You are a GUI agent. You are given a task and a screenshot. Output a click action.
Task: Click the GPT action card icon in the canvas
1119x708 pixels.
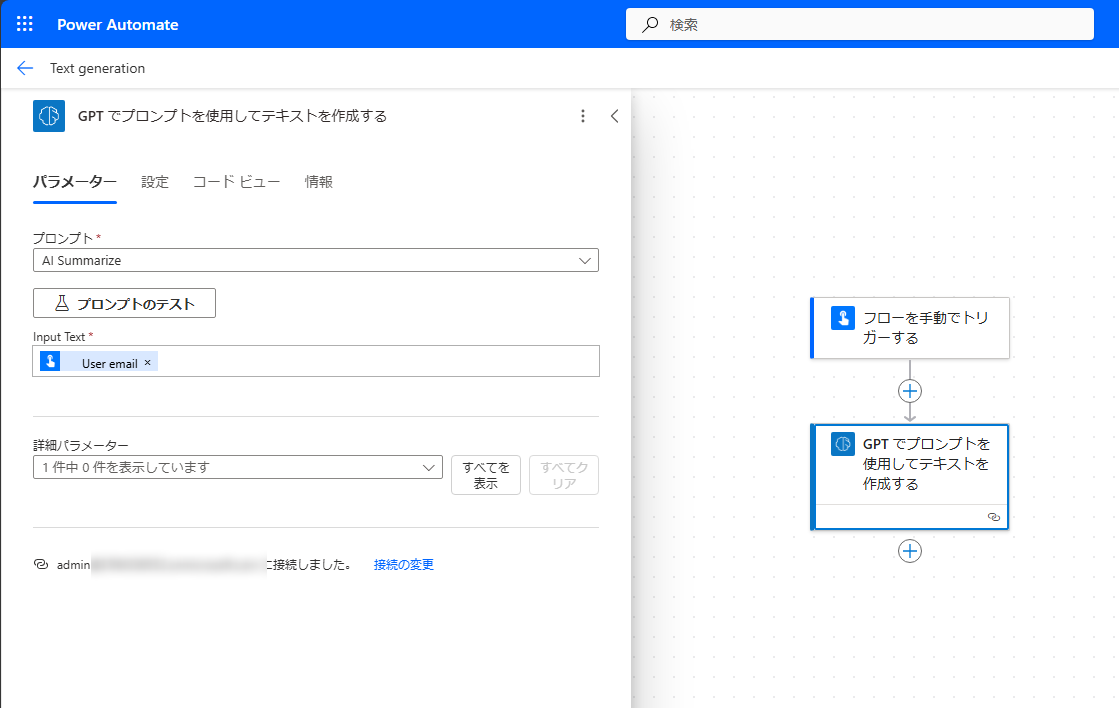(843, 444)
